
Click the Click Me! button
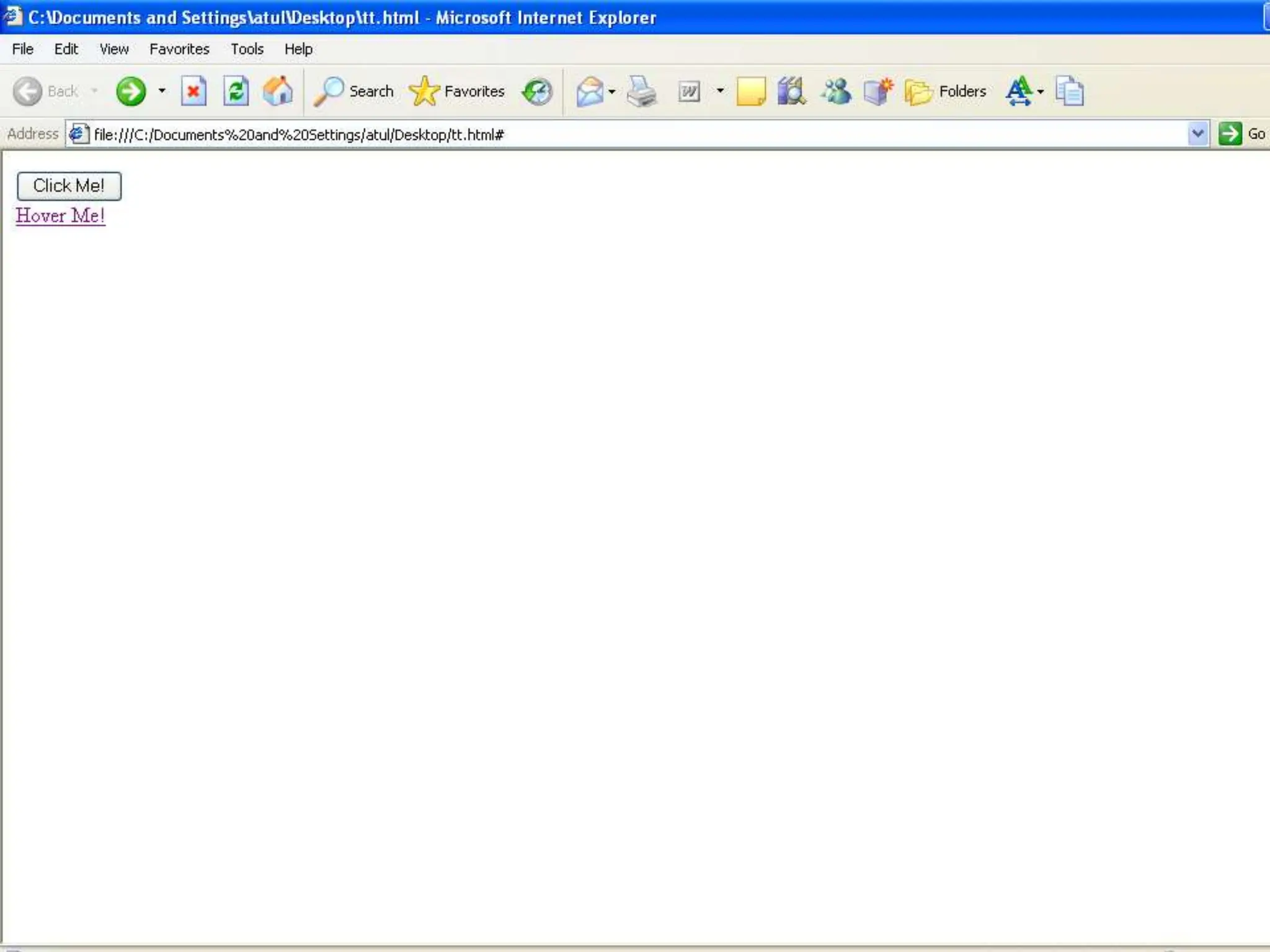coord(69,186)
